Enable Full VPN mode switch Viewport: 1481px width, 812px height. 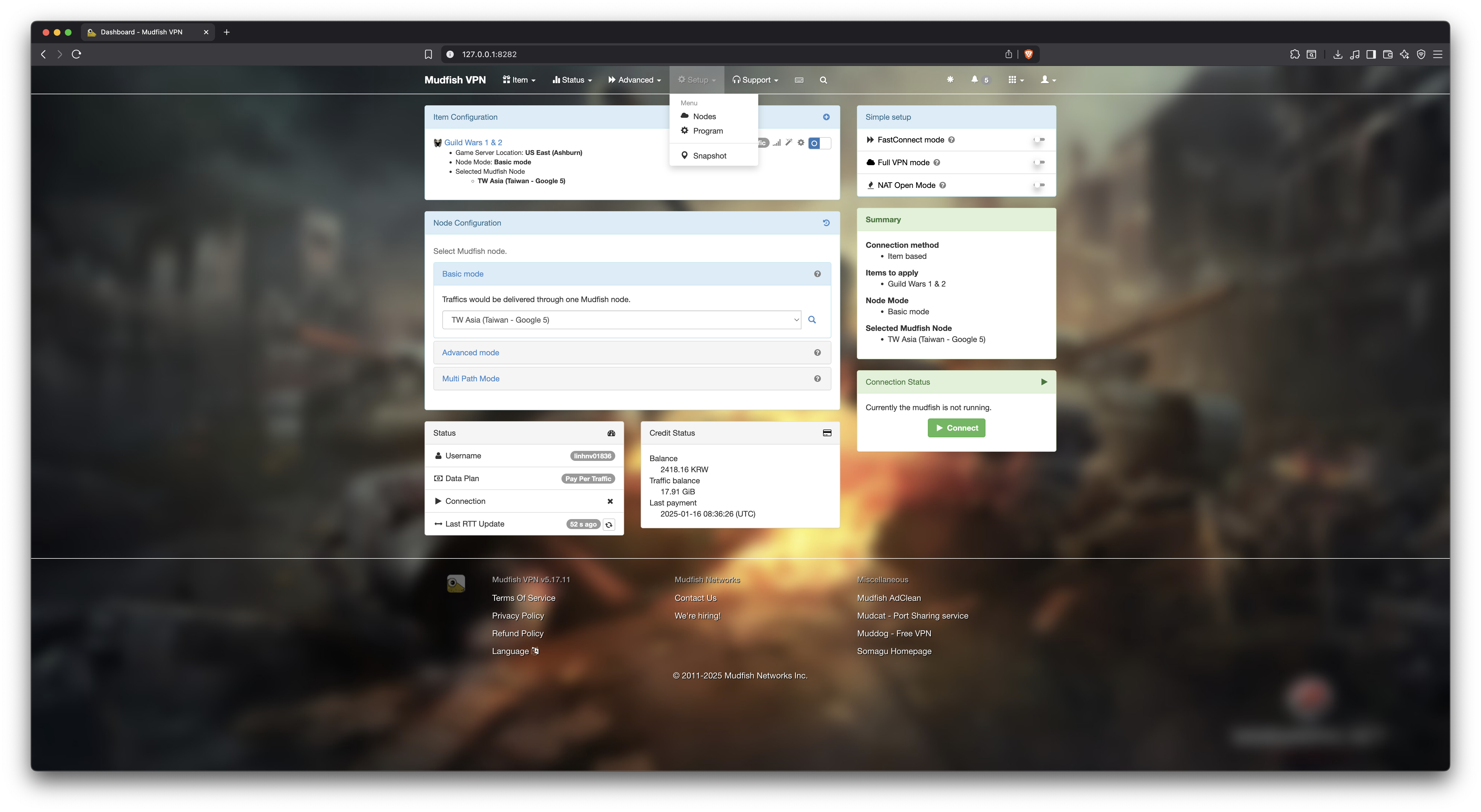[x=1040, y=162]
